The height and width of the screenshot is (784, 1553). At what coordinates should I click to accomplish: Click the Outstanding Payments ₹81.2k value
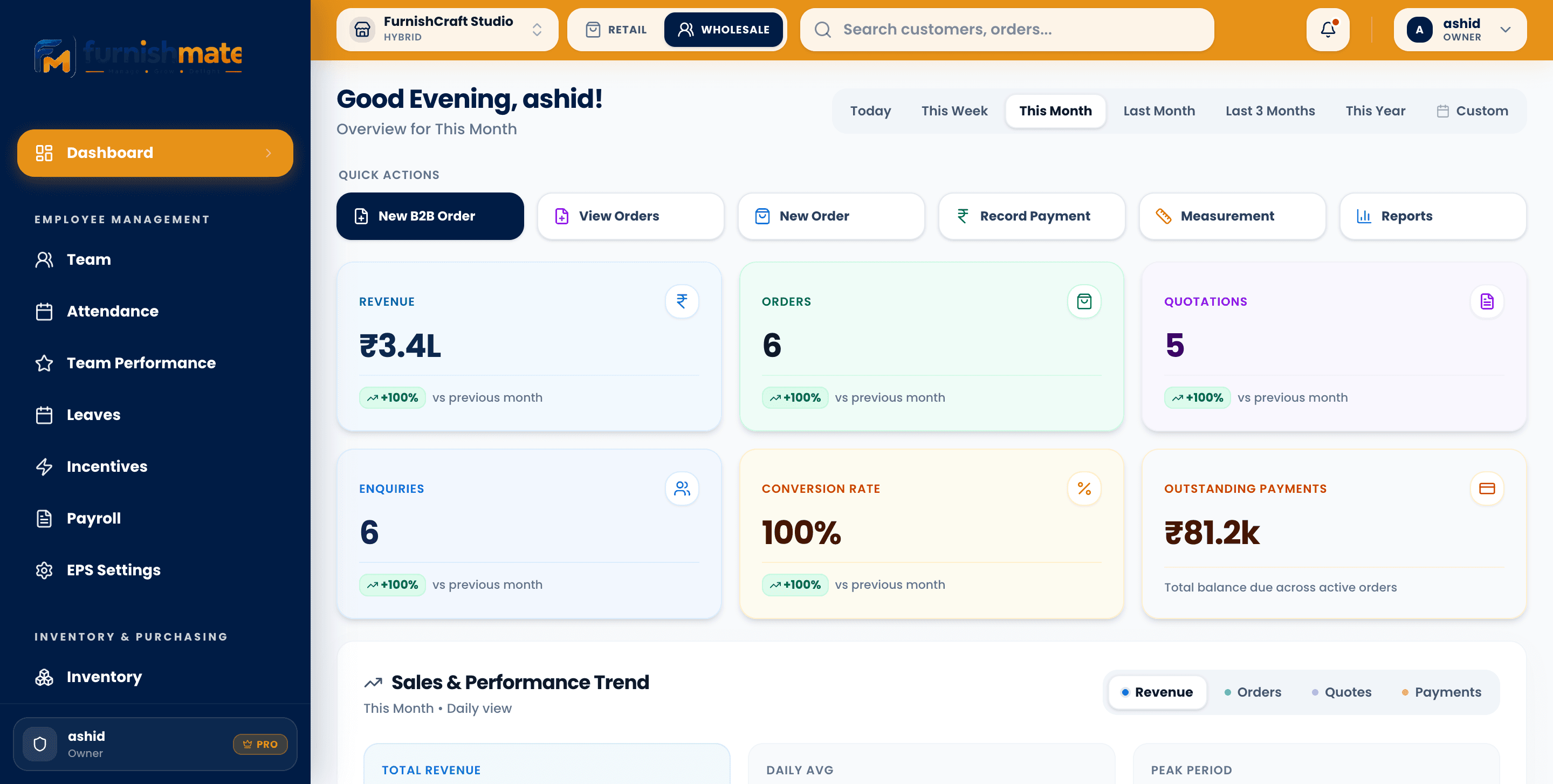[x=1212, y=532]
